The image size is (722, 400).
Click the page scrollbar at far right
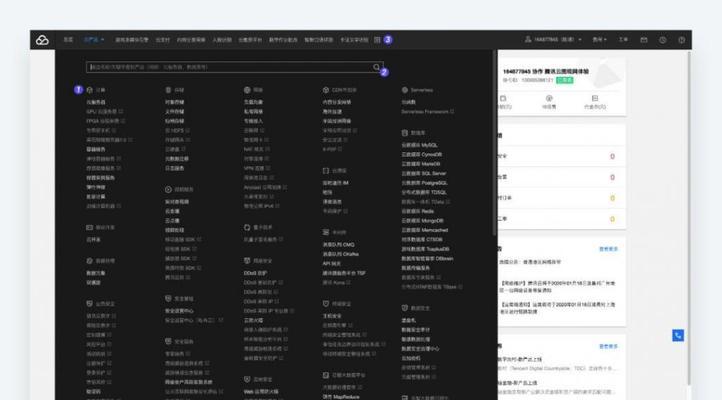[x=689, y=217]
